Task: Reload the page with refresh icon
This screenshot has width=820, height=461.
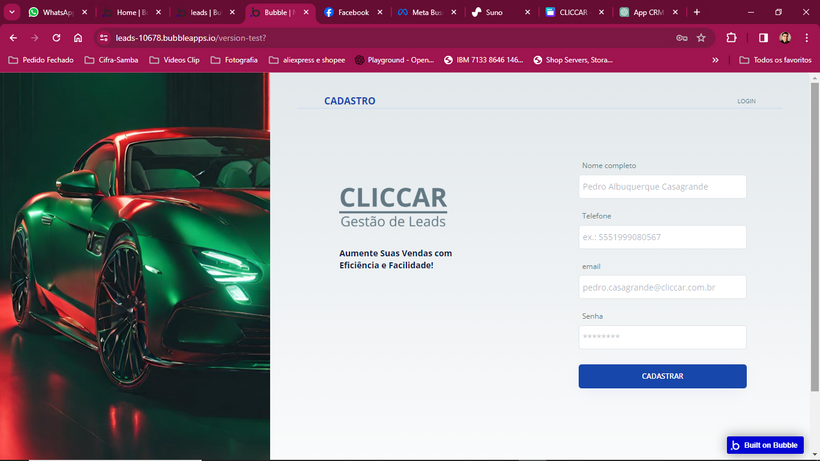Action: (x=56, y=38)
